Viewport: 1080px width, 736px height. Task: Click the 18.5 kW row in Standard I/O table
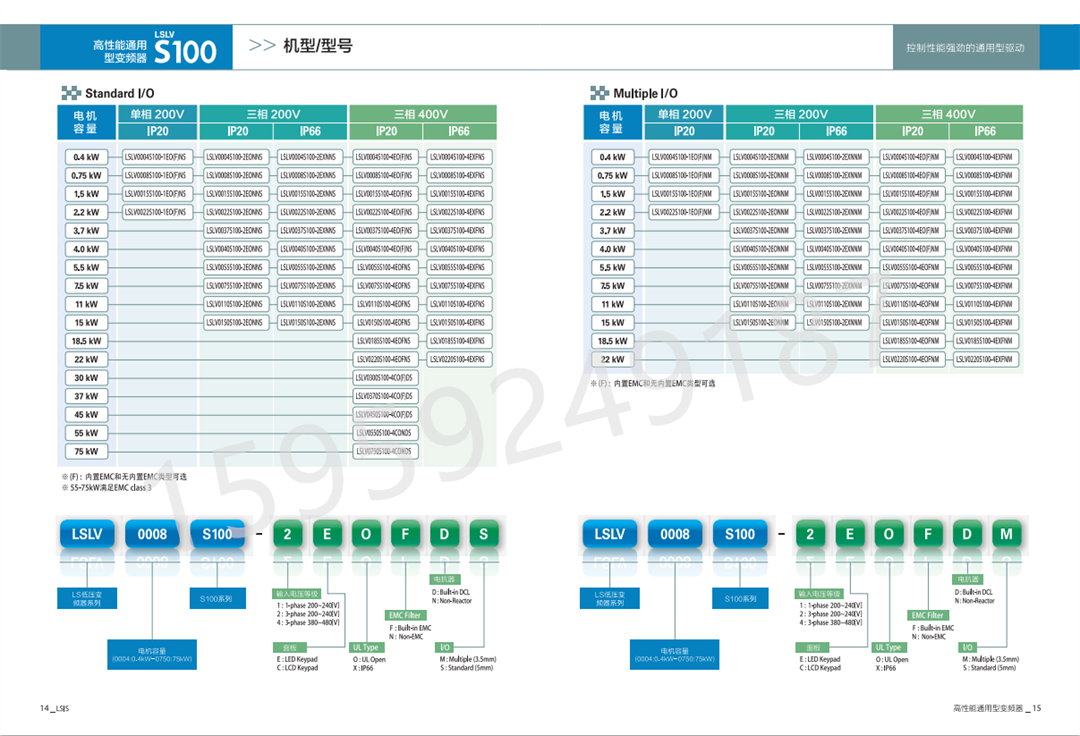tap(279, 341)
